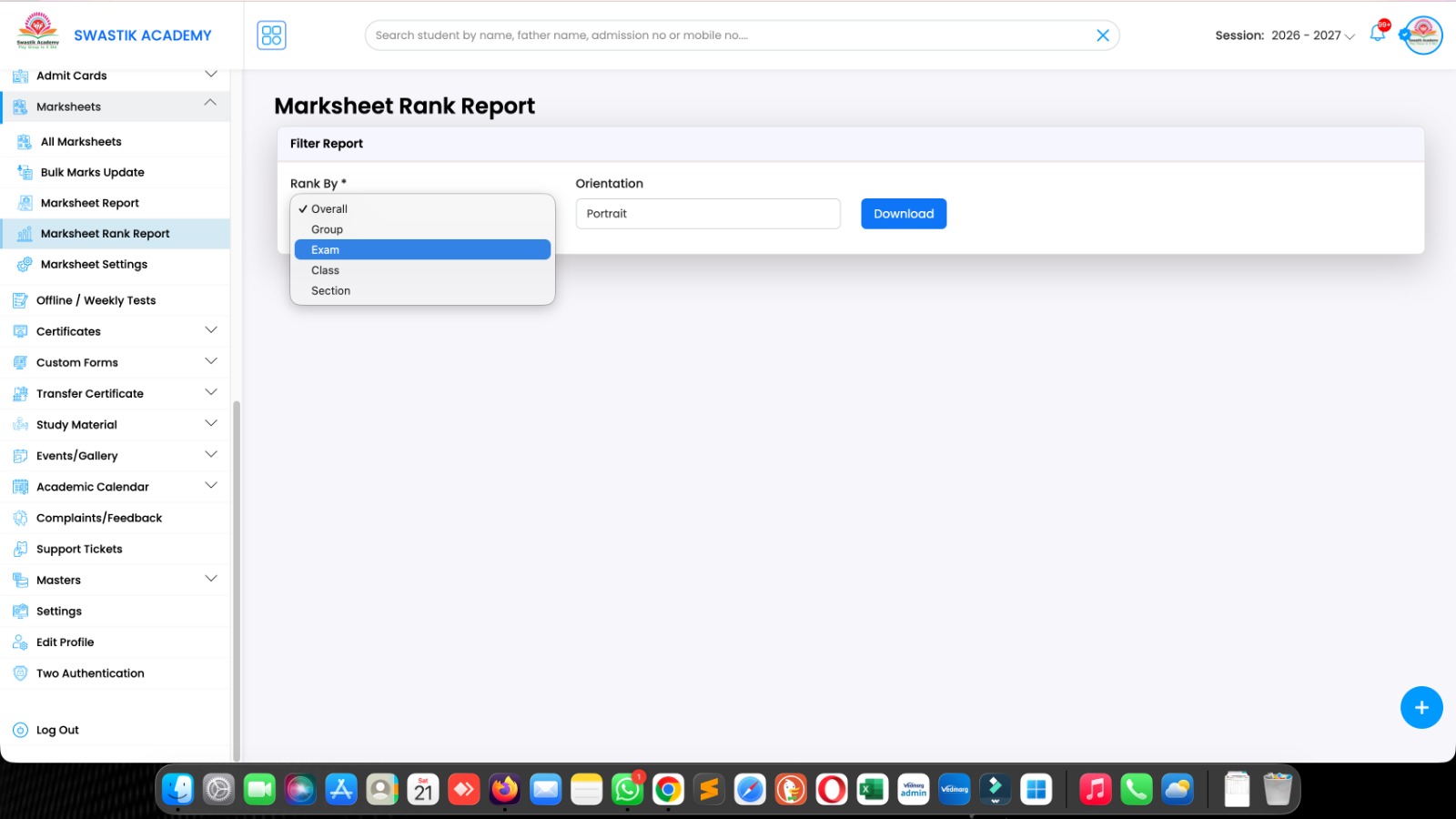Open All Marksheets in sidebar
Image resolution: width=1456 pixels, height=819 pixels.
click(x=81, y=142)
